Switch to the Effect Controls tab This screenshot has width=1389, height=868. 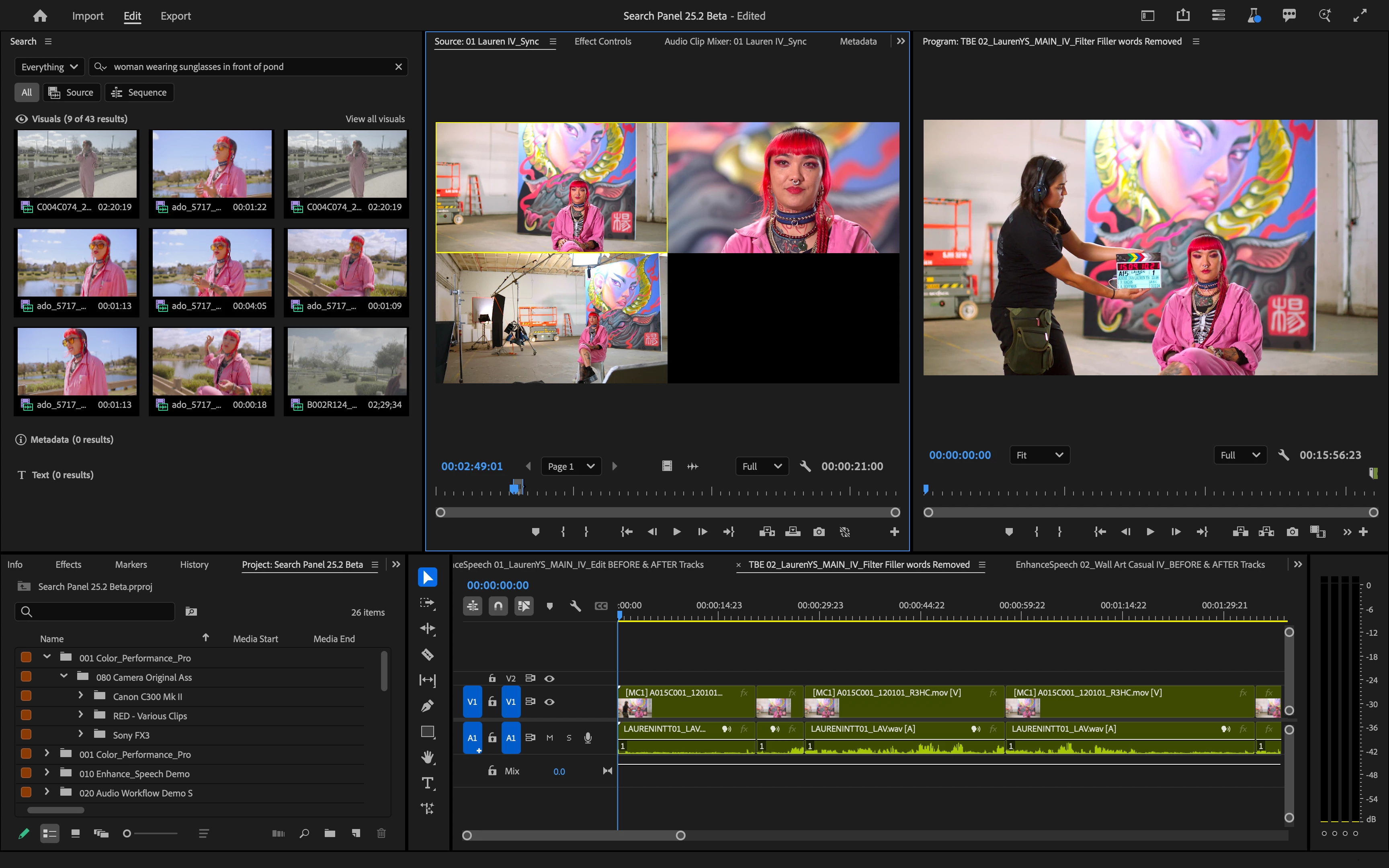603,41
